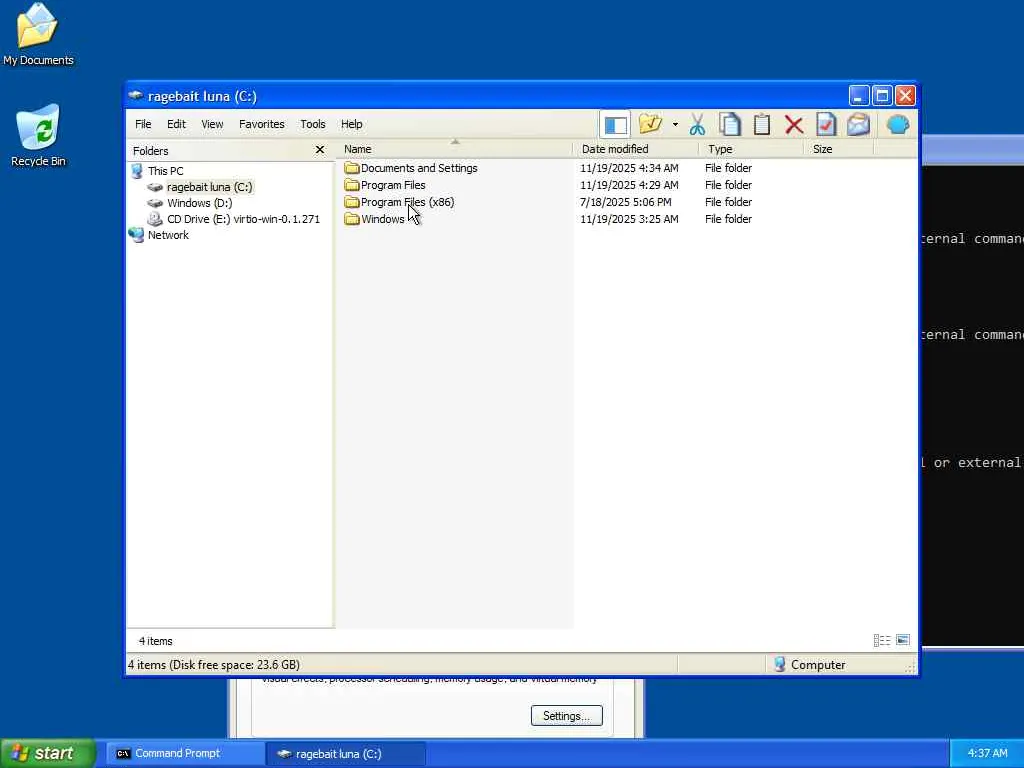Sort by the Type column header

coord(751,149)
